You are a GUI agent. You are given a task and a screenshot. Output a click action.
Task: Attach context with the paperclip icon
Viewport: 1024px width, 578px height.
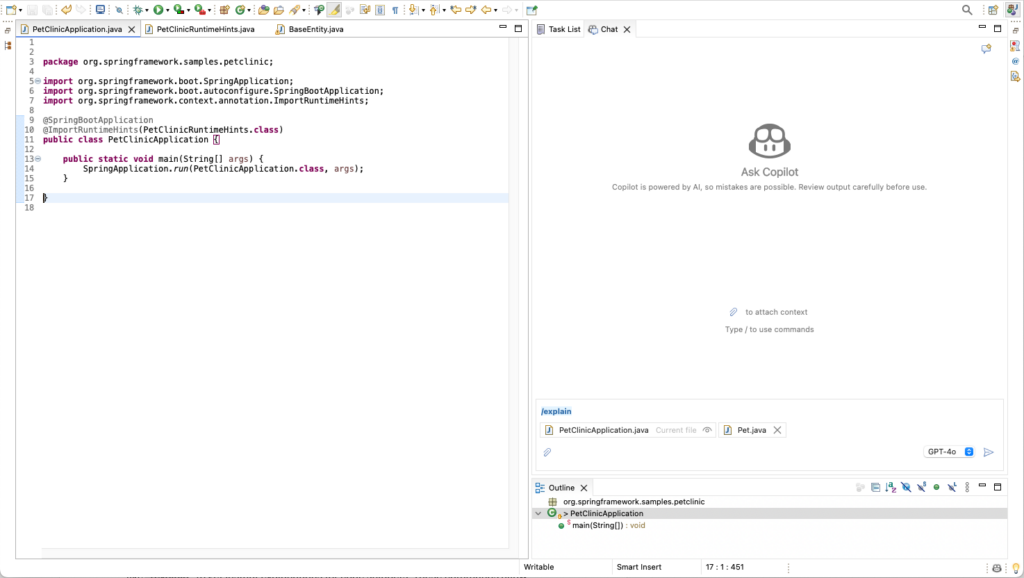tap(547, 451)
